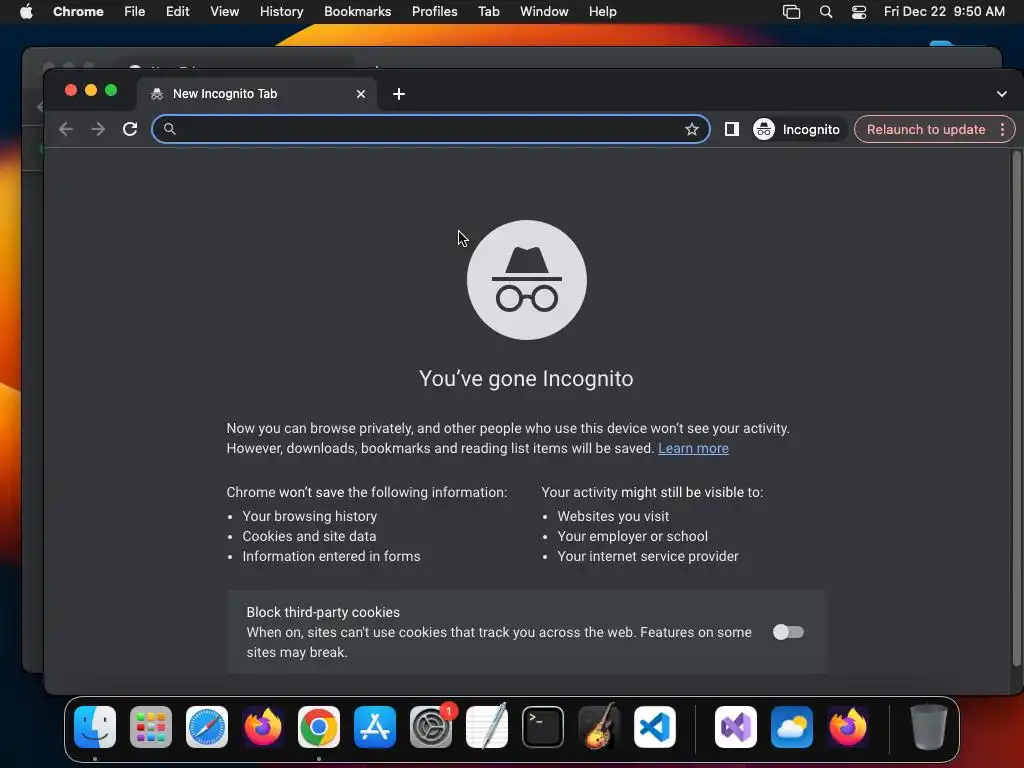Select the New Incognito Tab
Viewport: 1024px width, 768px height.
click(x=257, y=94)
